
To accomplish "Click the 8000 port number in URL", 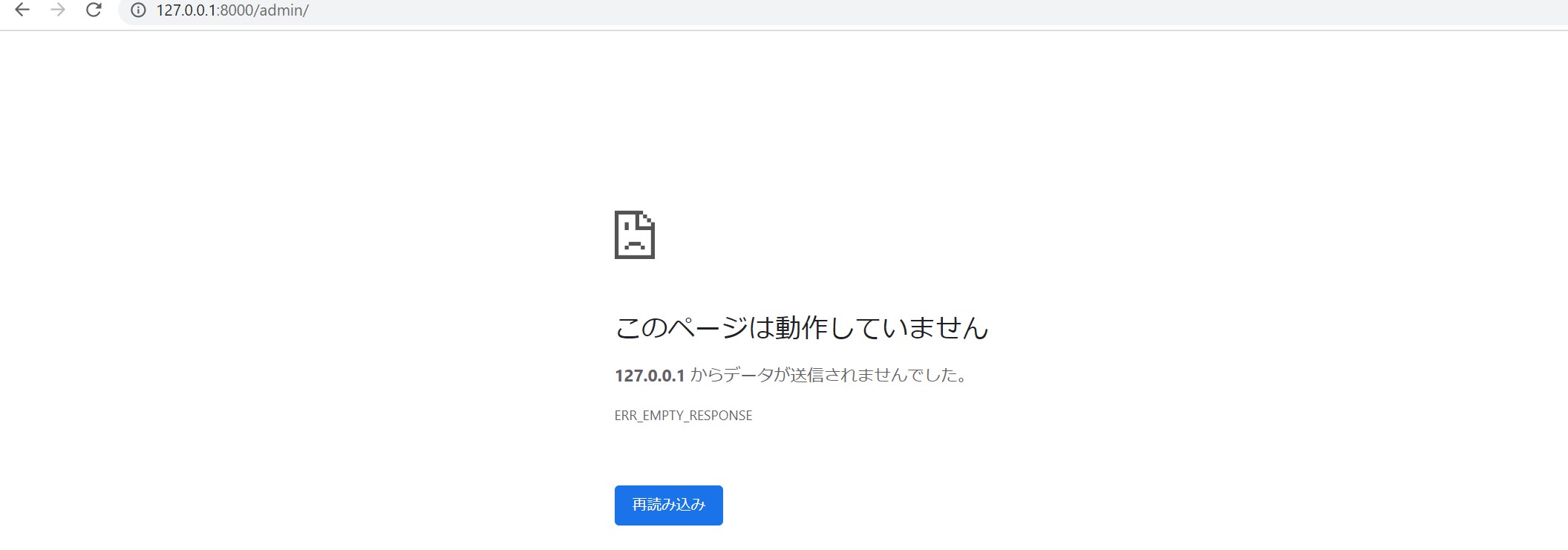I will click(x=235, y=10).
